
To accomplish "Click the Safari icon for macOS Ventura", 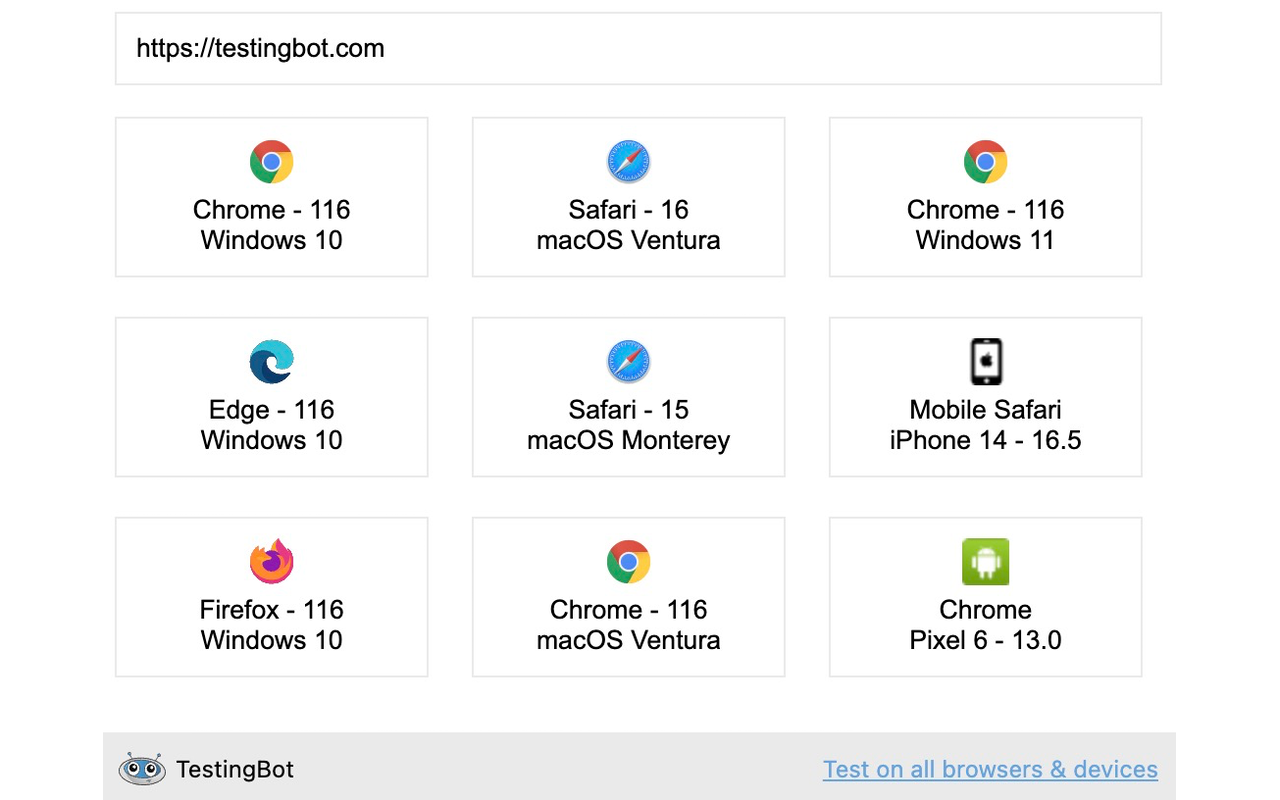I will click(x=628, y=161).
